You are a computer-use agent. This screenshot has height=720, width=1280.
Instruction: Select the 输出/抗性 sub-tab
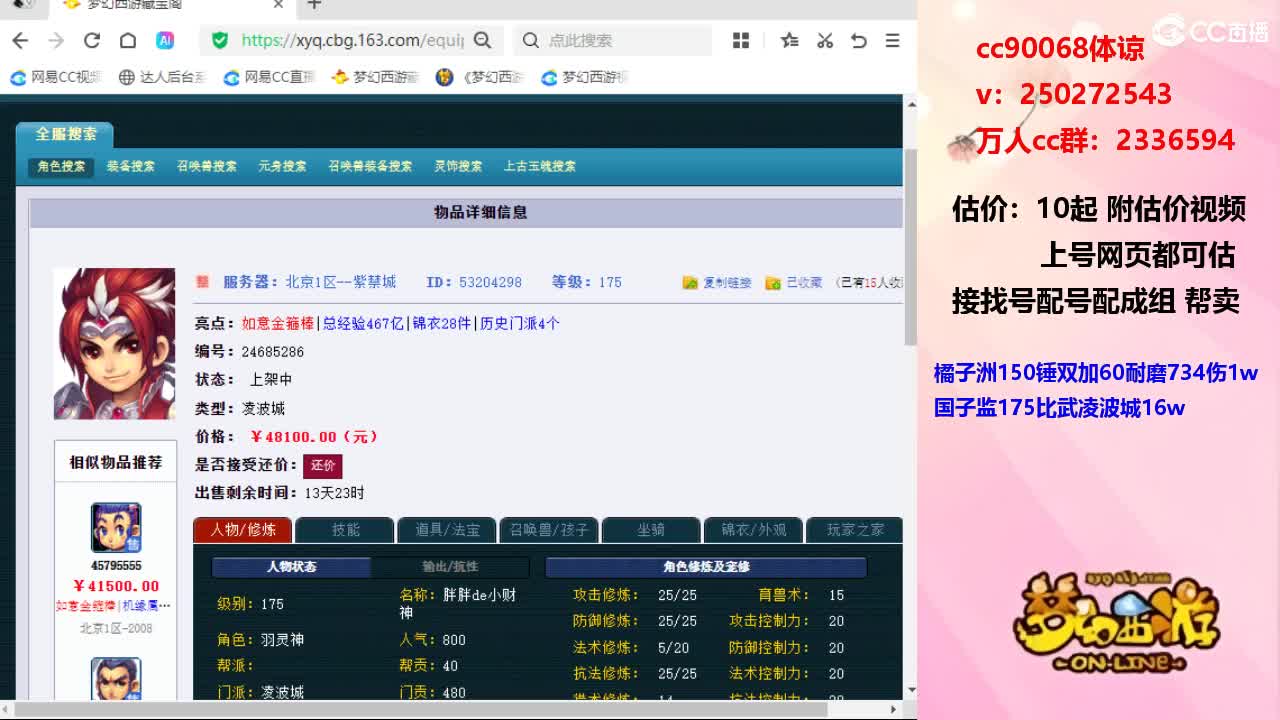[x=450, y=567]
